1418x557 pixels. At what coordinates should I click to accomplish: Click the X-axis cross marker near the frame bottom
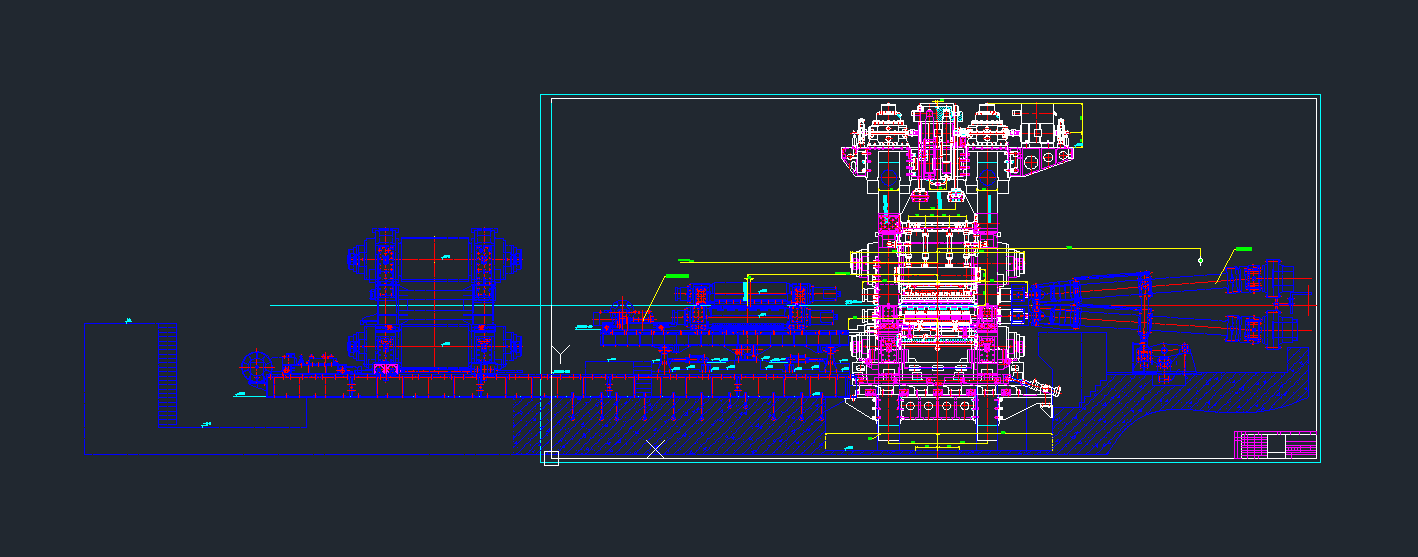[x=656, y=449]
